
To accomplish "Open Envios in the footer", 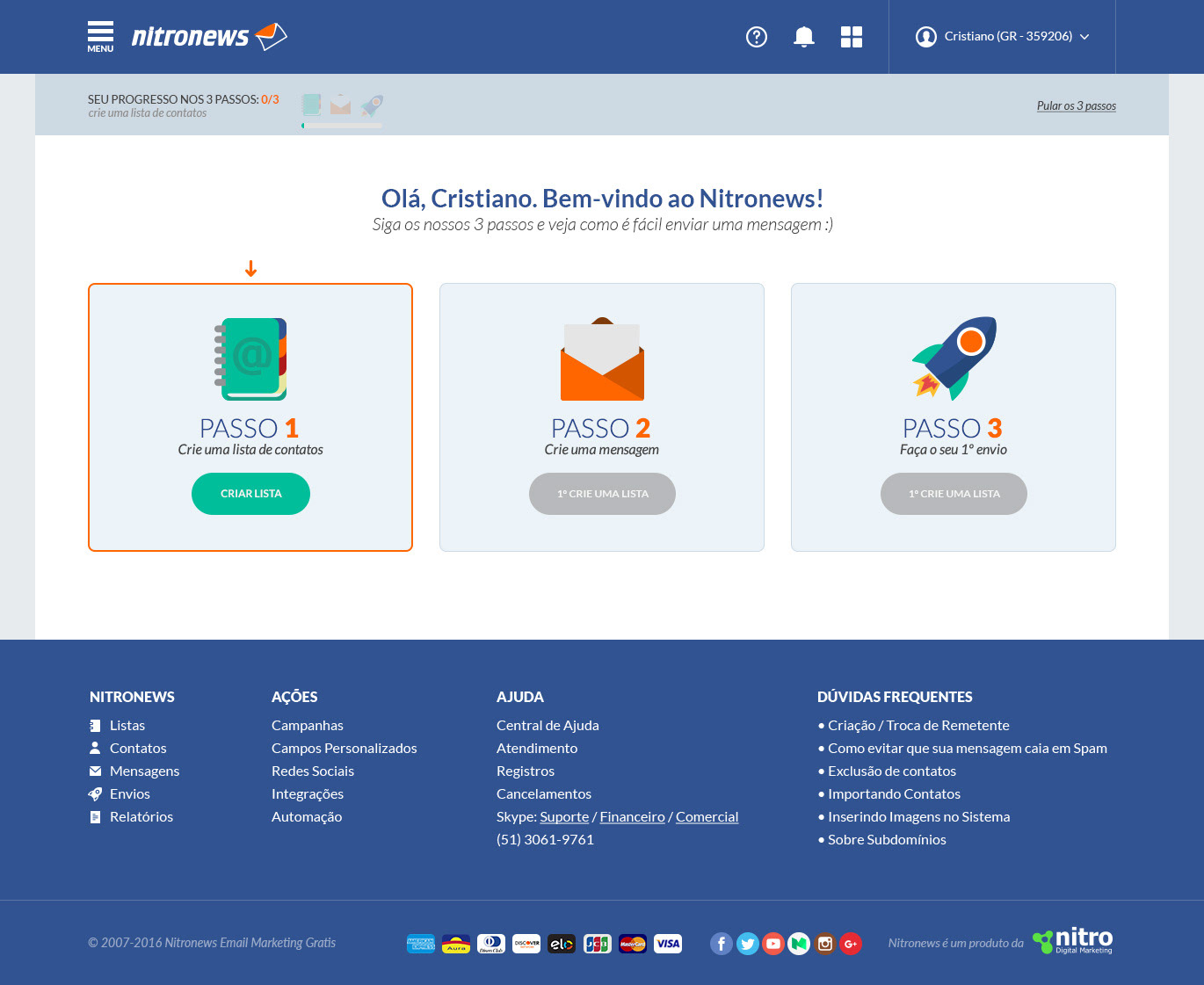I will coord(130,793).
